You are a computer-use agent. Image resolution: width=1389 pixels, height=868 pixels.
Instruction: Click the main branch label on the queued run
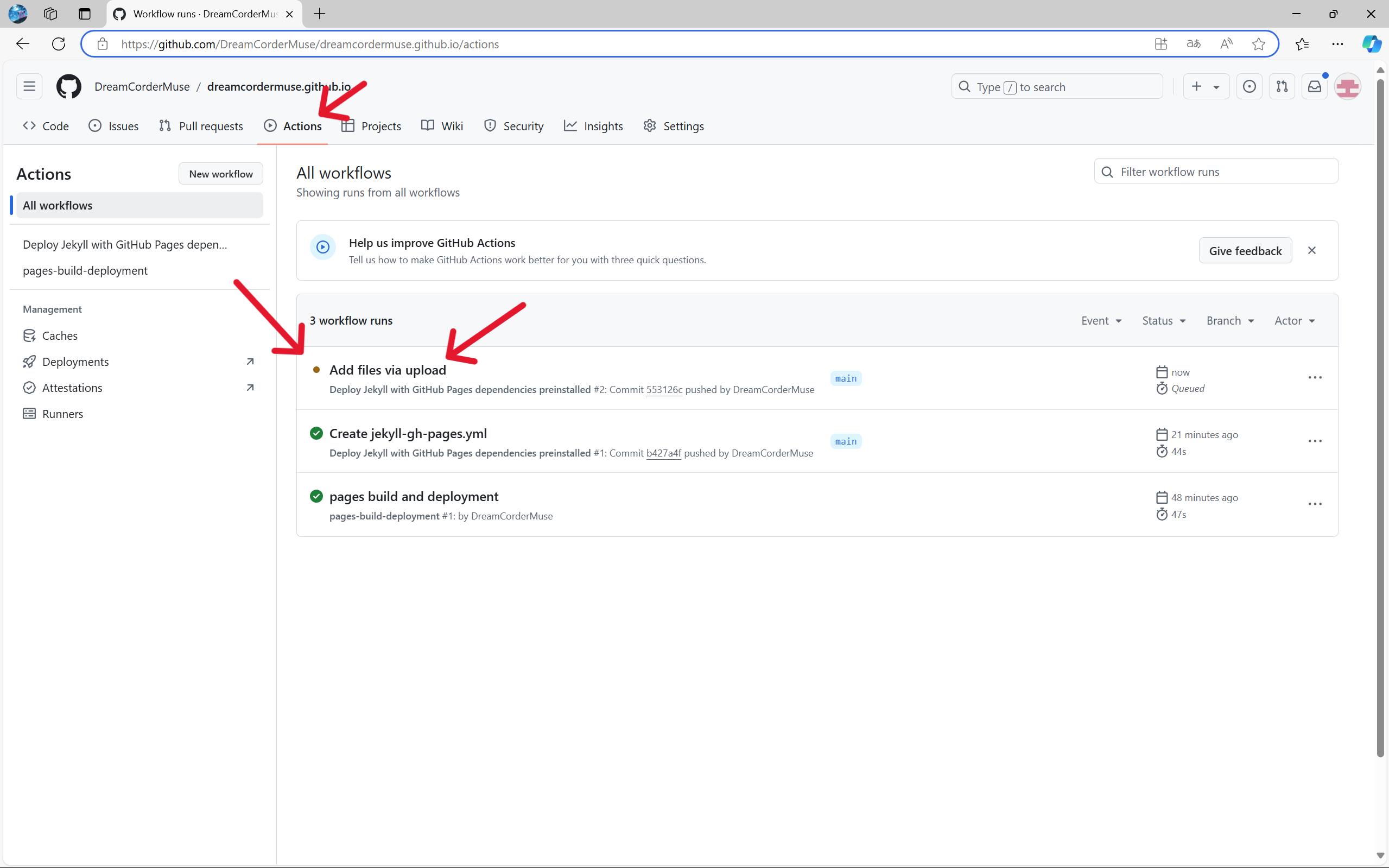coord(846,378)
